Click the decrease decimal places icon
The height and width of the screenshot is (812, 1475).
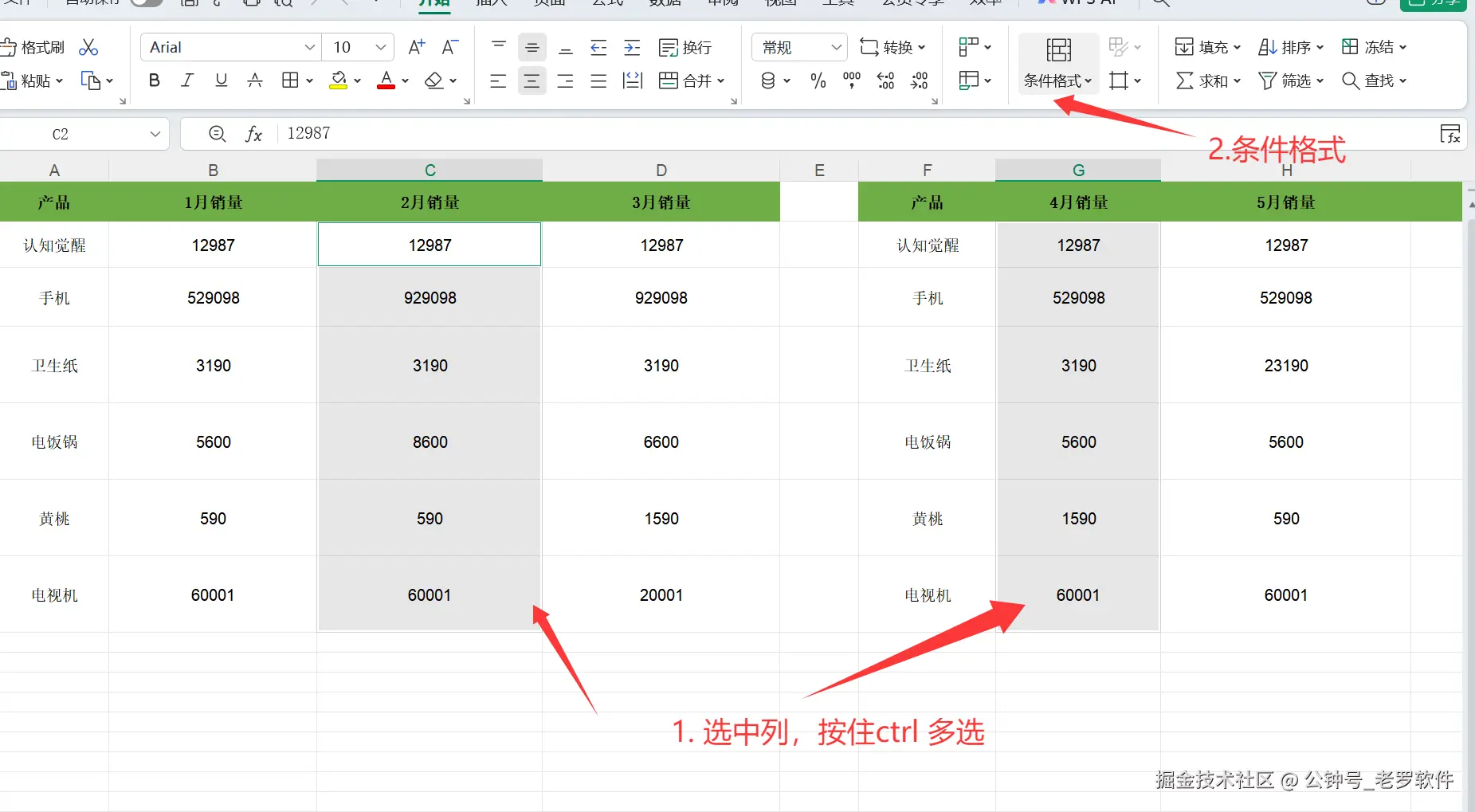919,80
